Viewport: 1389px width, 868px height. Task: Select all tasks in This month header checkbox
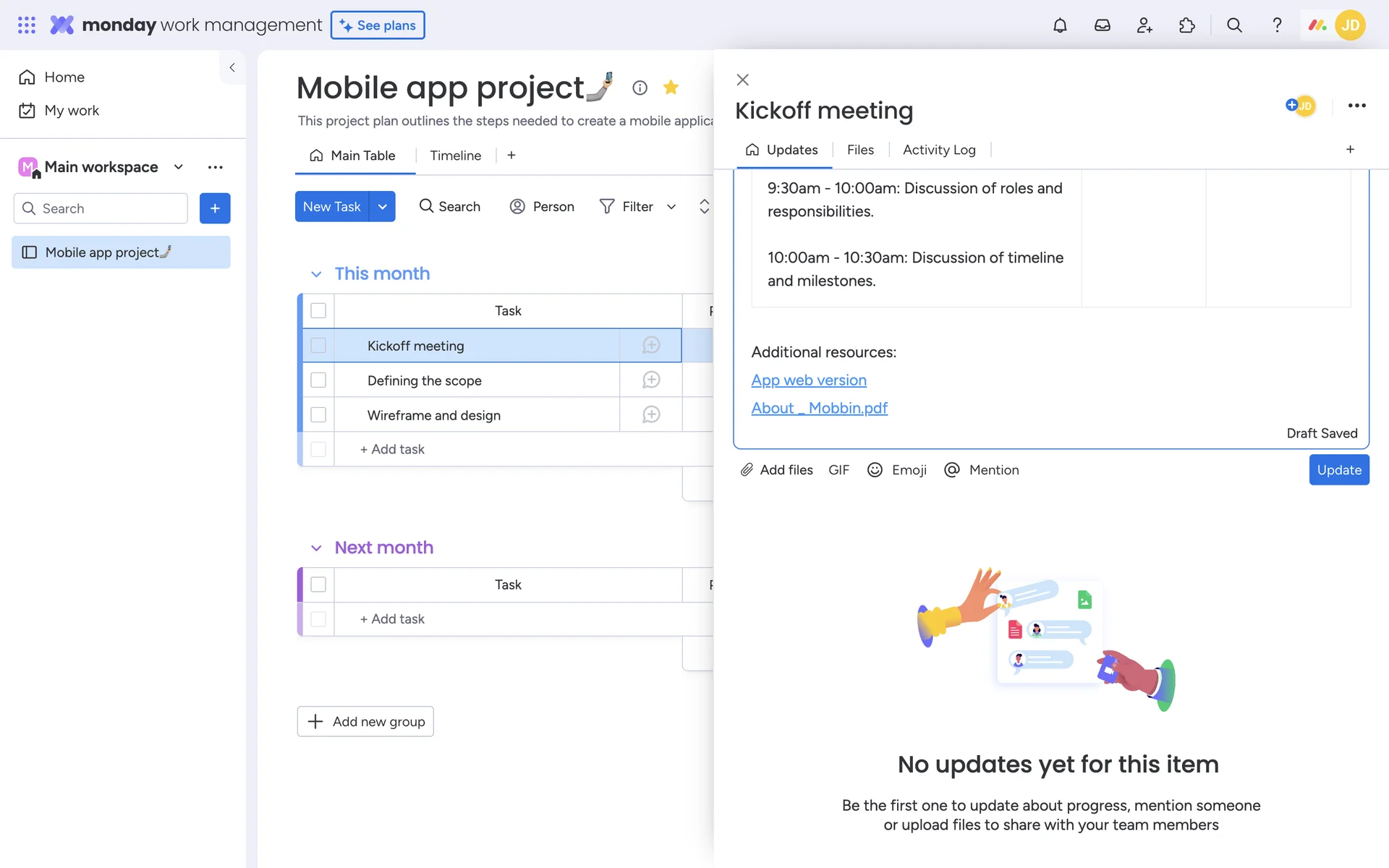coord(318,311)
